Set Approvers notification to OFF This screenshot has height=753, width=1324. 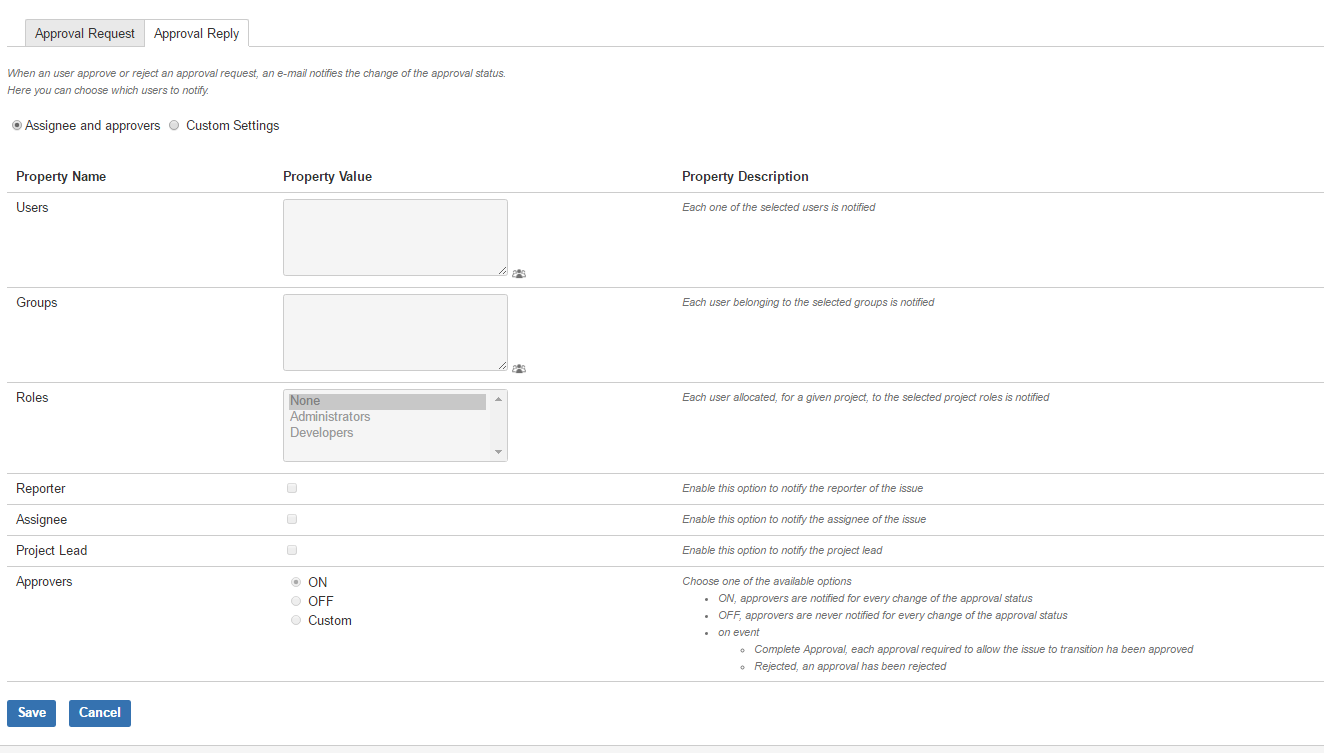[296, 601]
